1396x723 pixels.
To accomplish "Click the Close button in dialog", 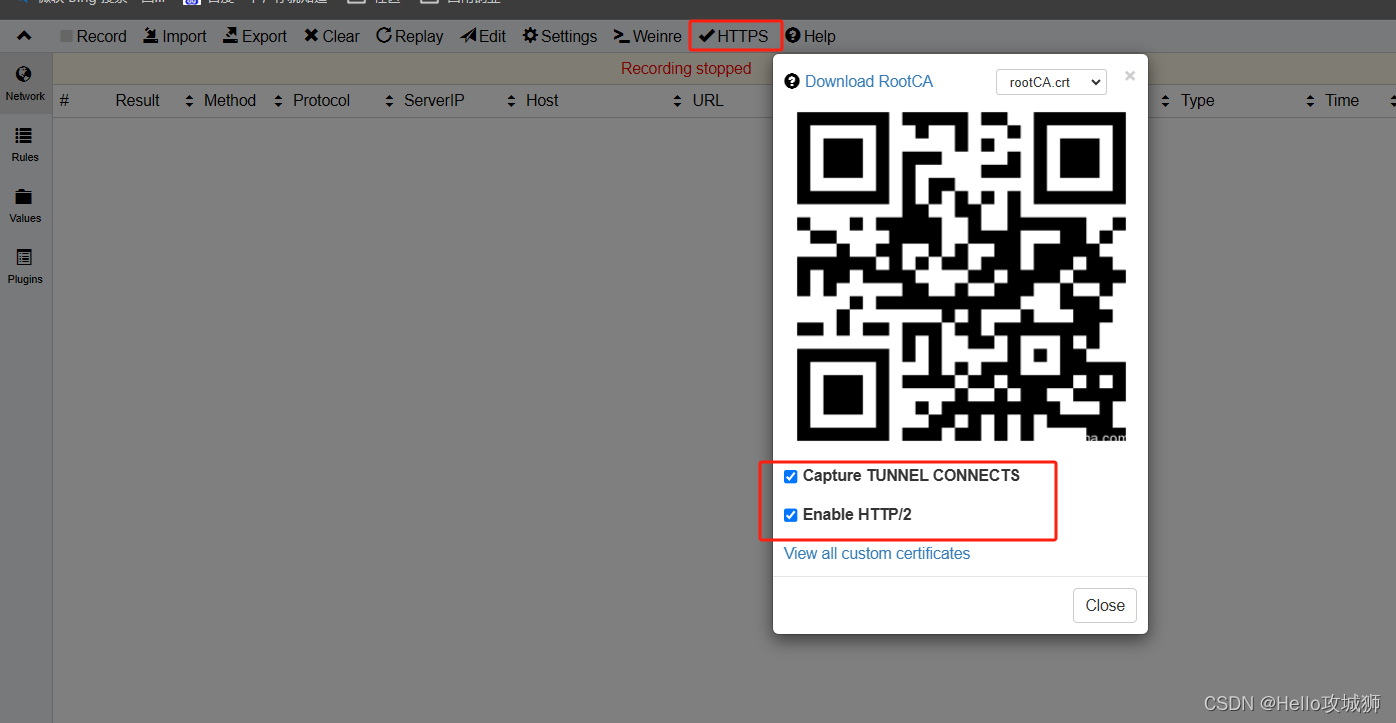I will (1105, 605).
